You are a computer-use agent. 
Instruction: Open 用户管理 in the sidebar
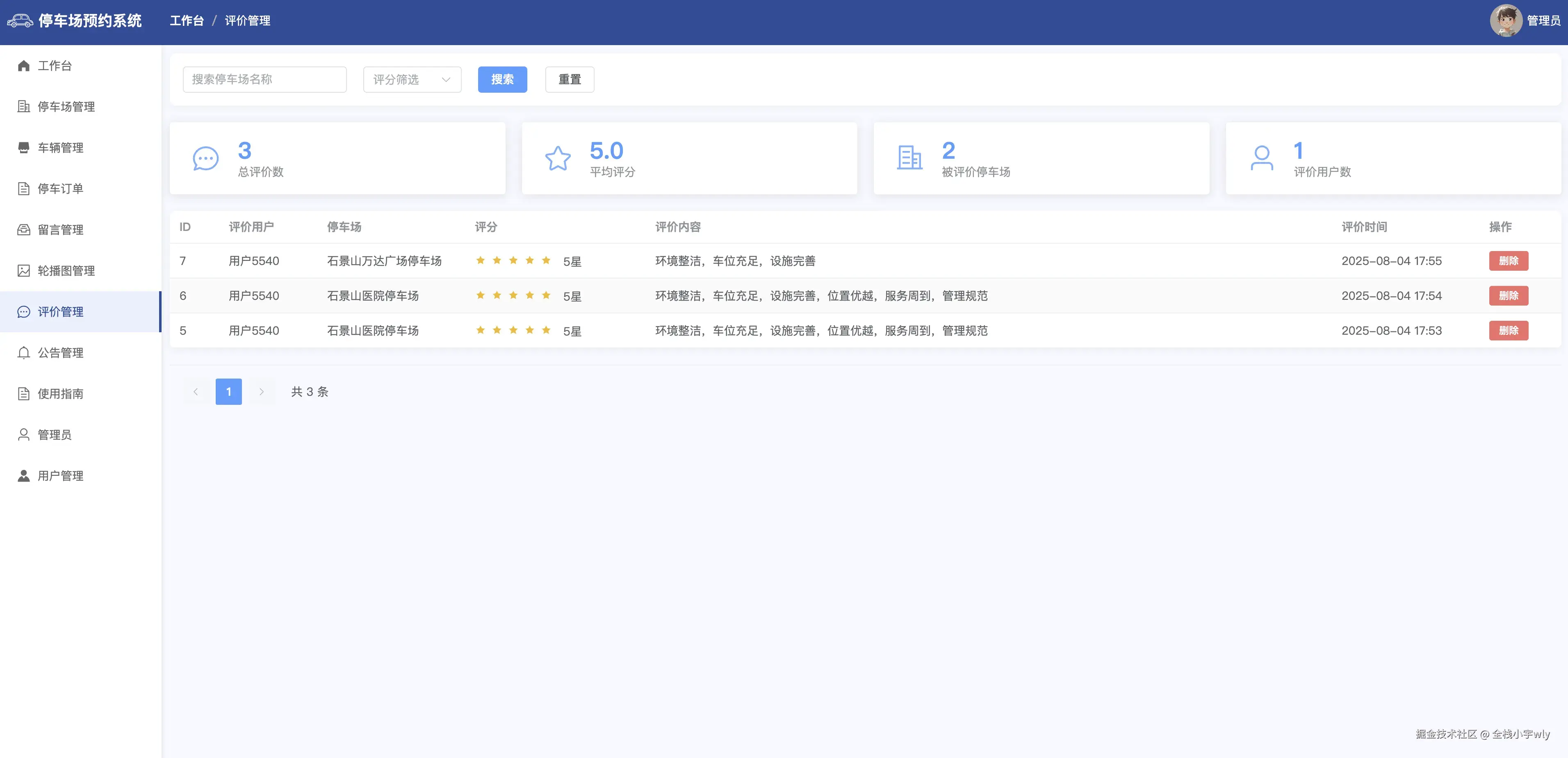[x=60, y=476]
